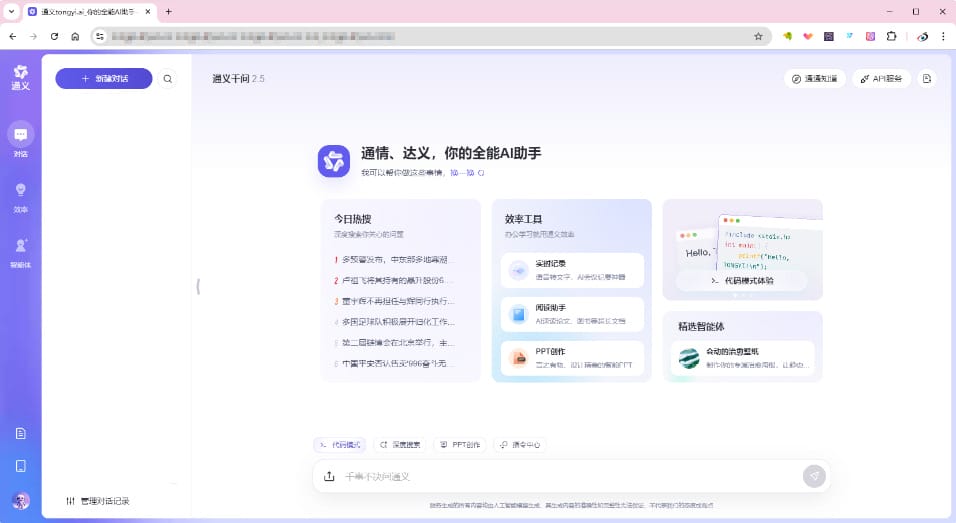The width and height of the screenshot is (956, 523).
Task: Open the 效率 lightbulb section in sidebar
Action: coord(21,197)
